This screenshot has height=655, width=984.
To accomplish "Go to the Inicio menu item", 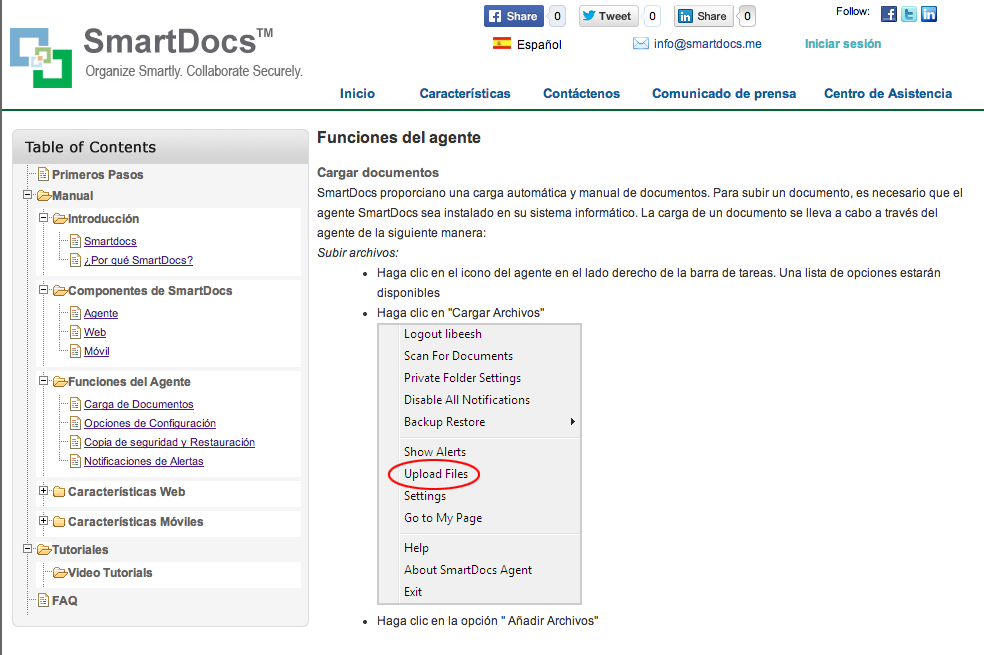I will [357, 93].
